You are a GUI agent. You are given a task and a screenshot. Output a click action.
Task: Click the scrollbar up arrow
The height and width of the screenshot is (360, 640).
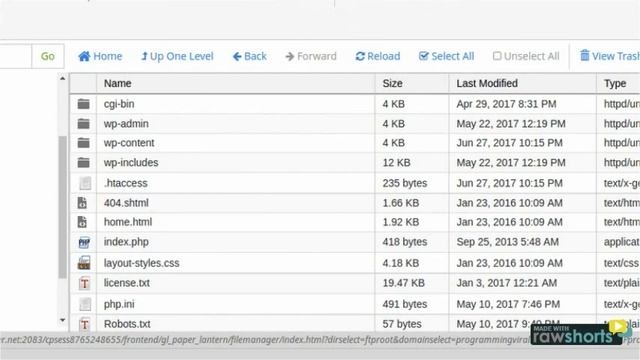pos(62,78)
